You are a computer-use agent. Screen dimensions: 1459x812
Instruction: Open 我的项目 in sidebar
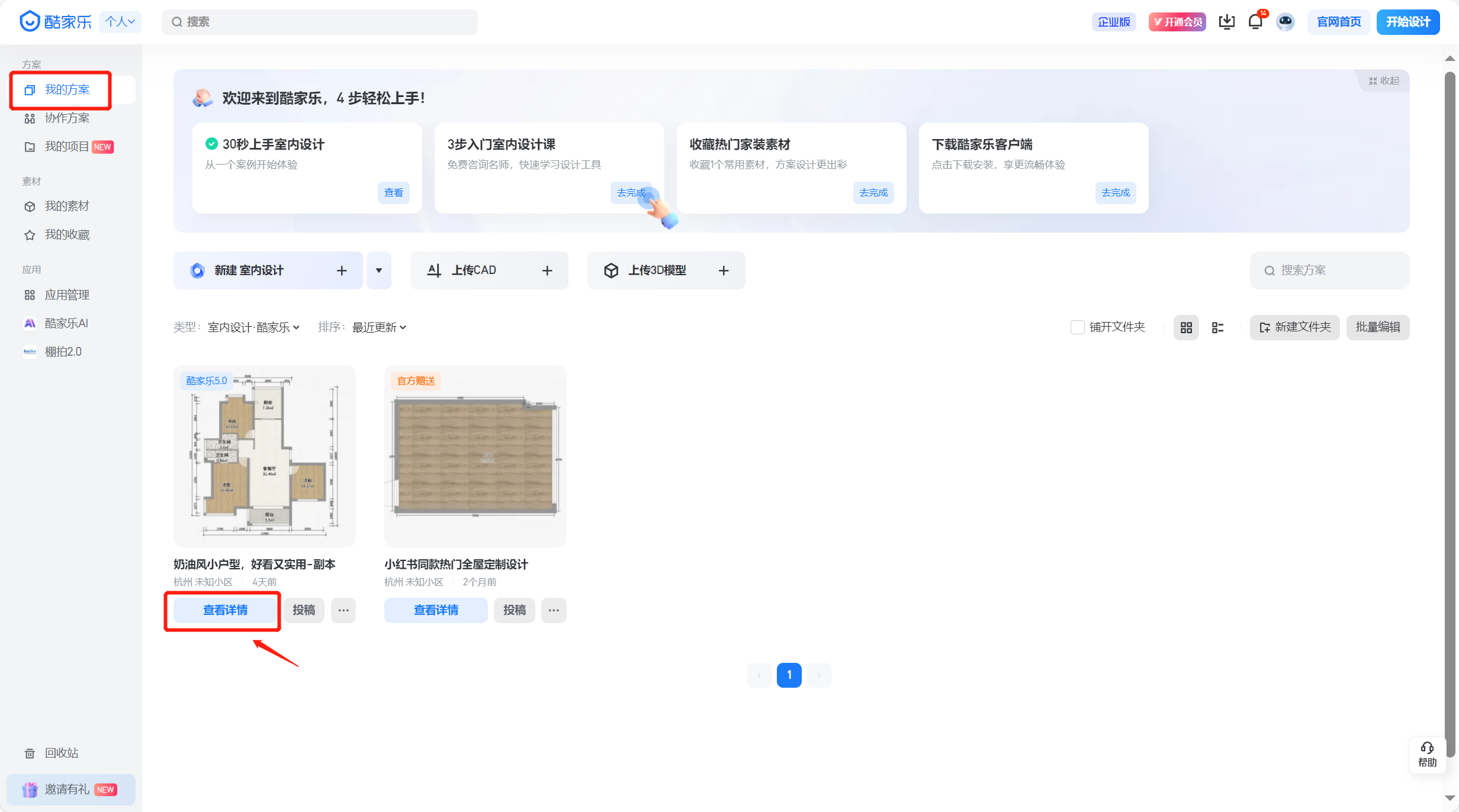[72, 146]
